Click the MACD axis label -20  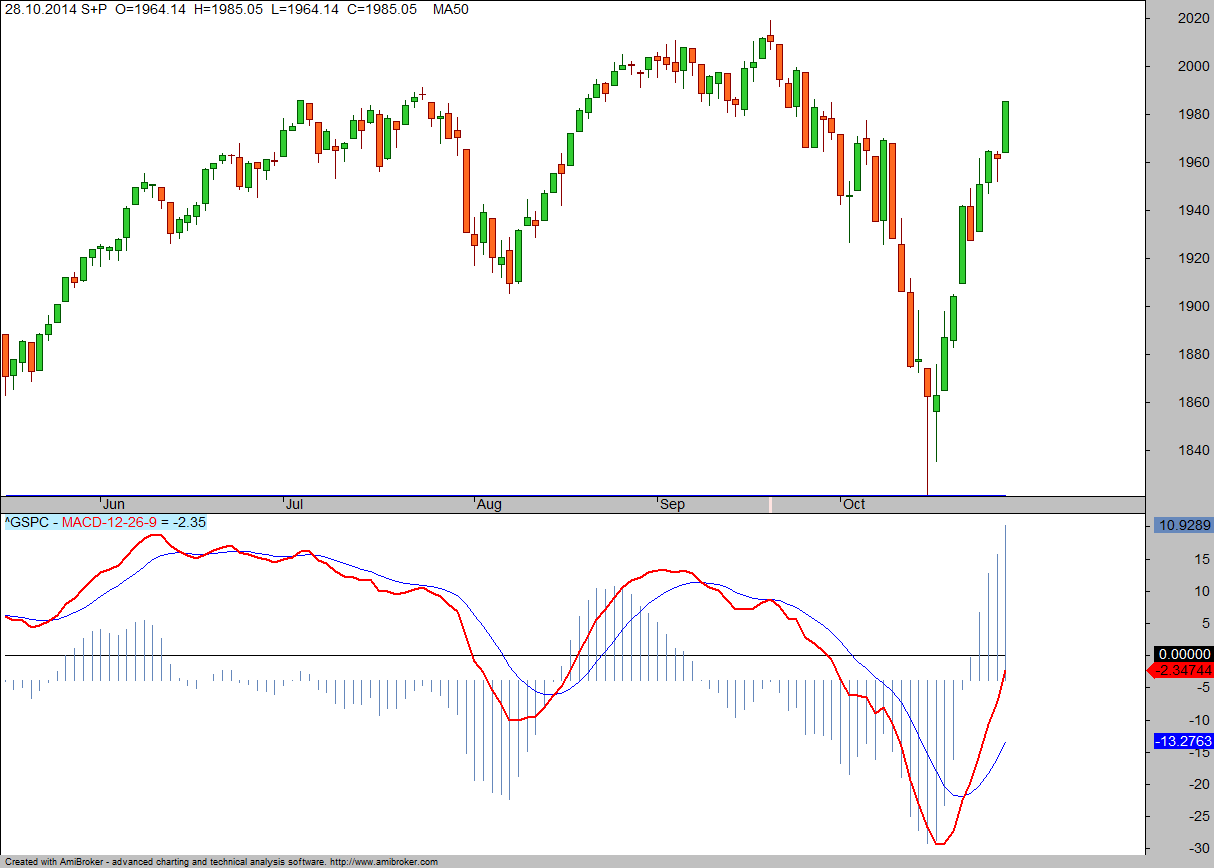[x=1200, y=784]
